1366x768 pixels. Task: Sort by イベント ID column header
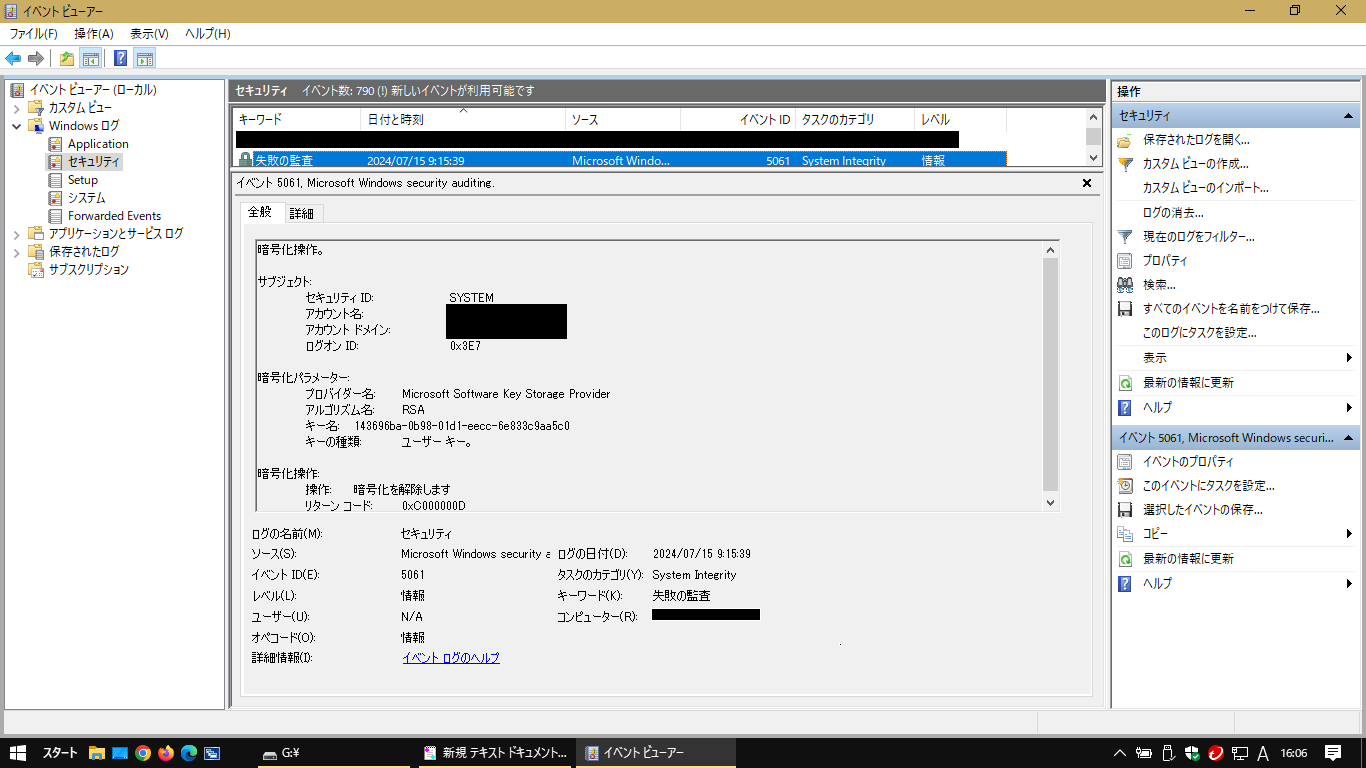737,120
